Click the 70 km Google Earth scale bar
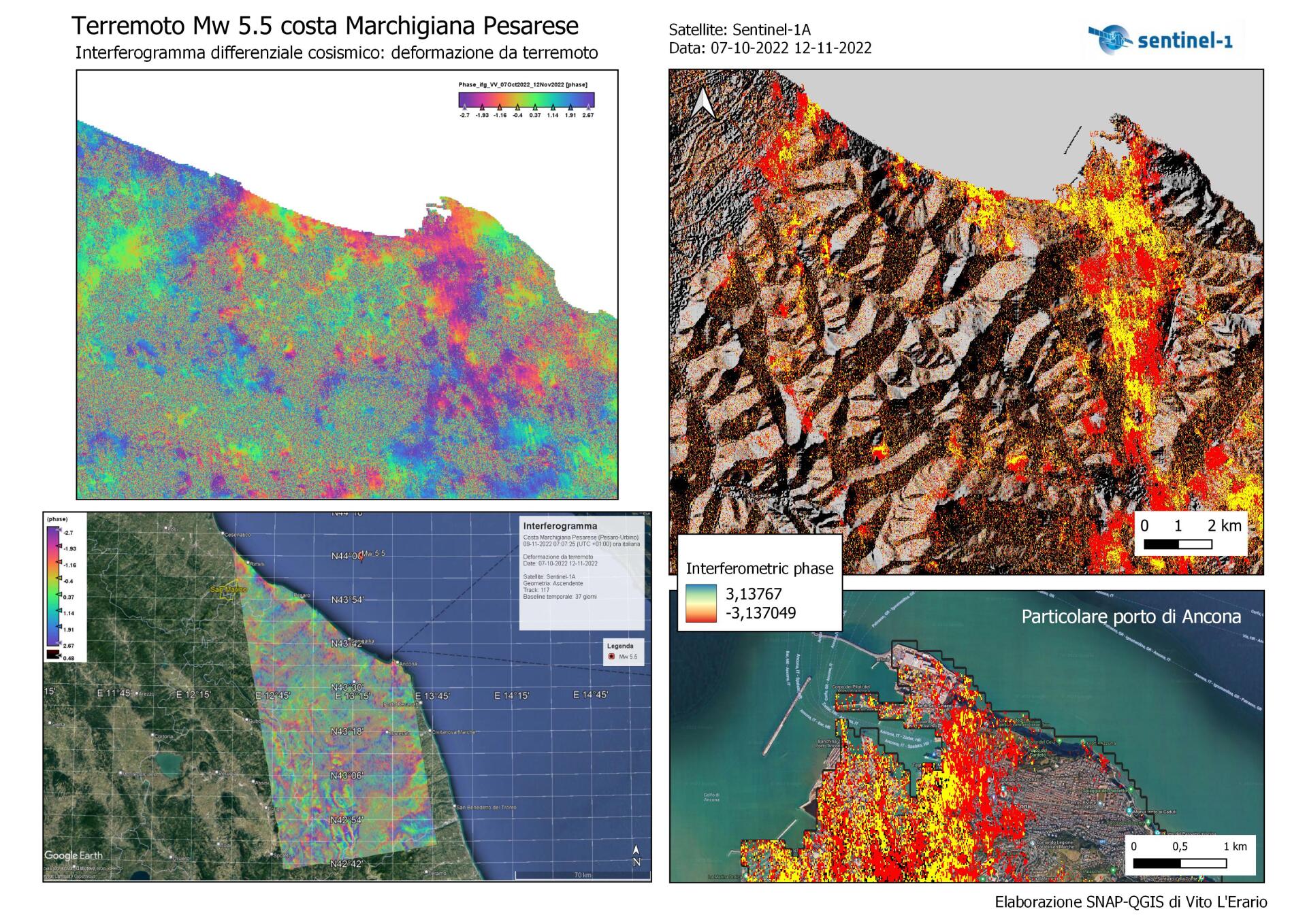 pyautogui.click(x=582, y=876)
